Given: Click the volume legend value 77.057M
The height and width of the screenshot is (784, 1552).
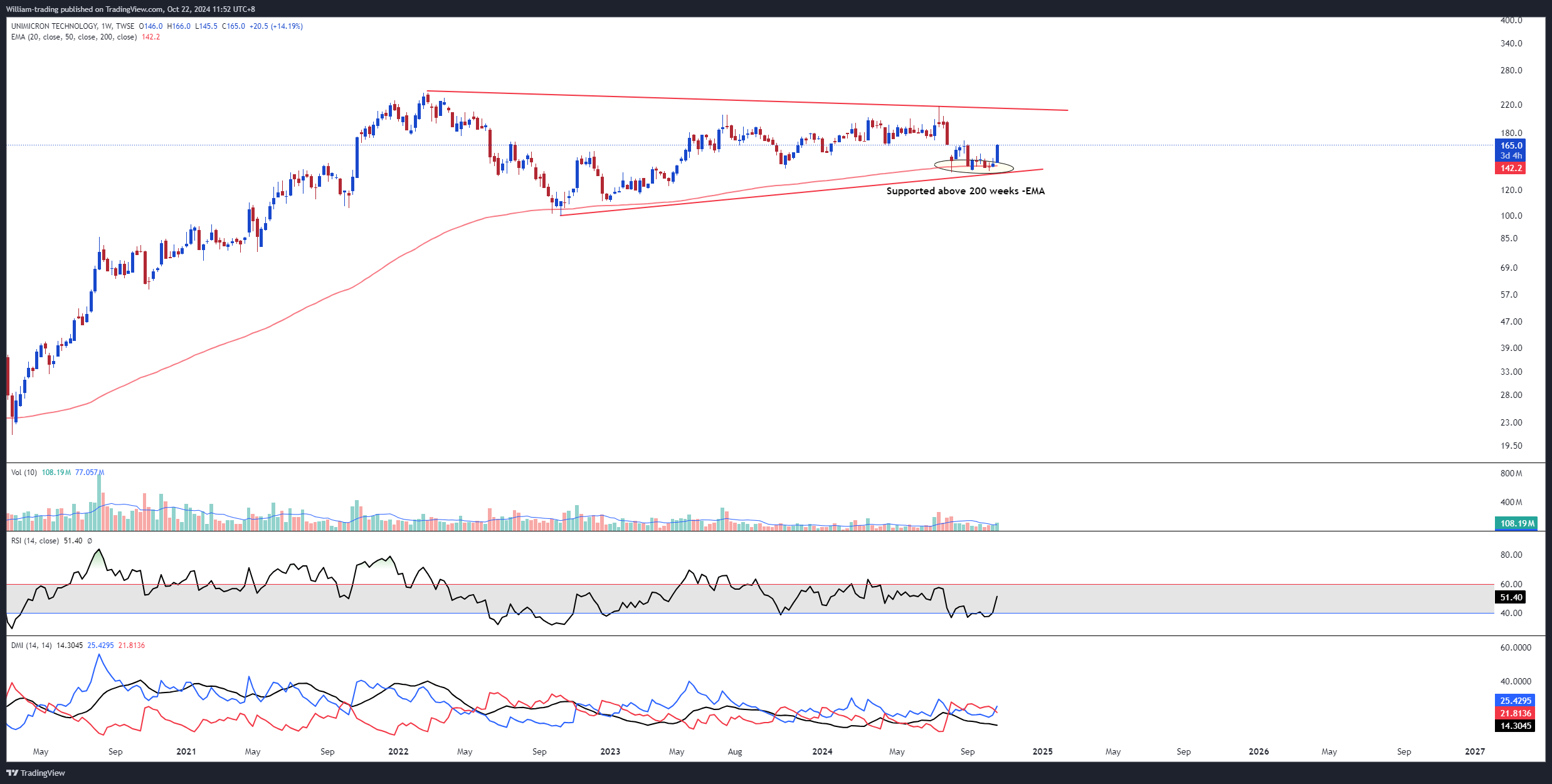Looking at the screenshot, I should [90, 473].
